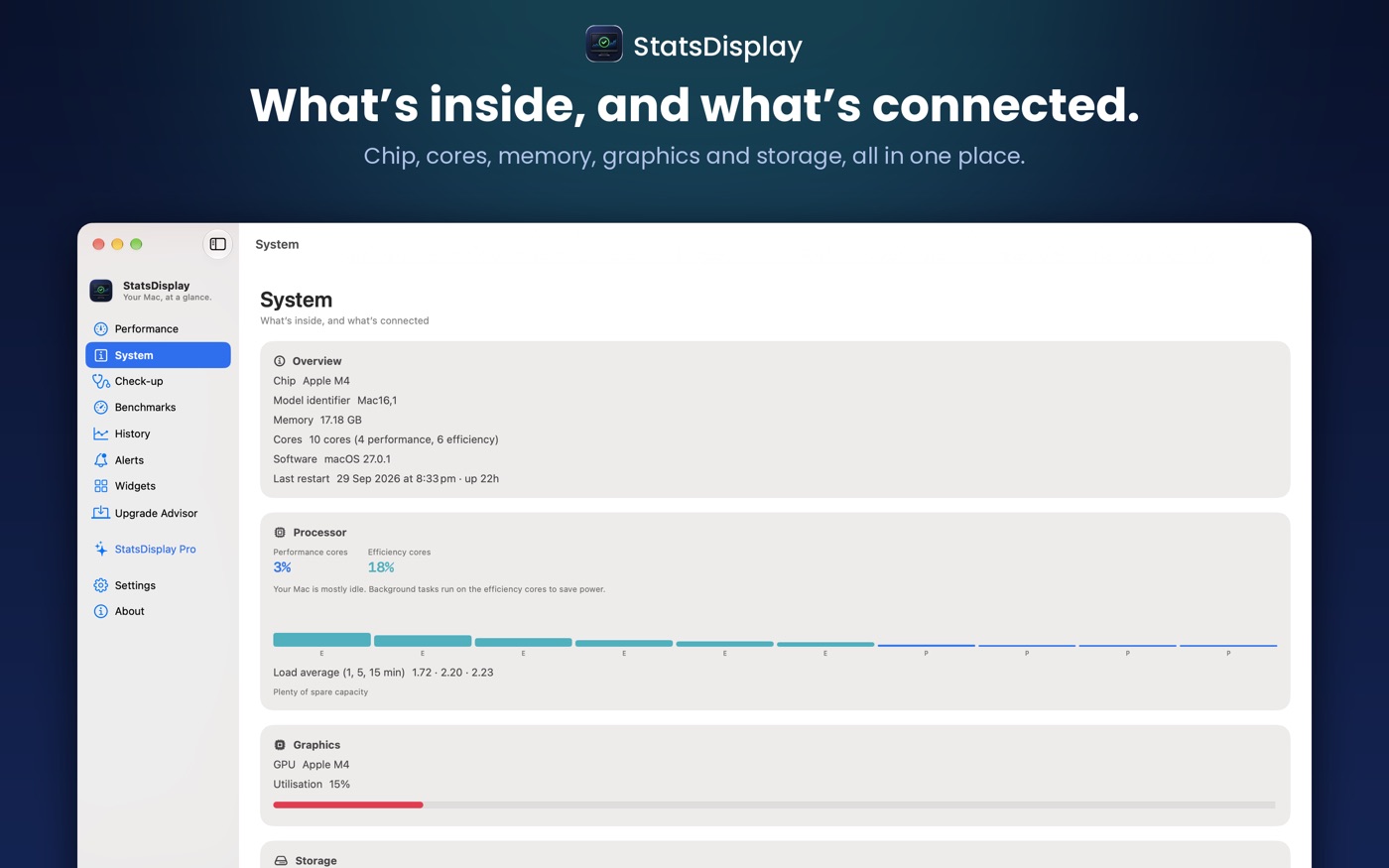The width and height of the screenshot is (1389, 868).
Task: Open Settings from the sidebar
Action: coord(158,585)
